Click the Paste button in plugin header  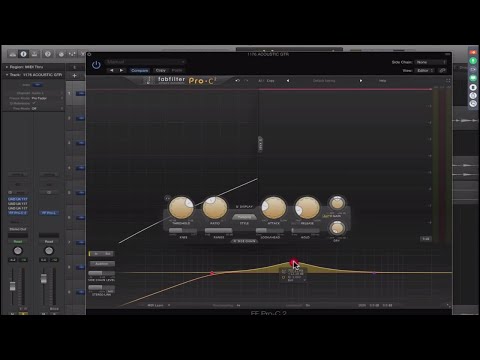tap(177, 70)
